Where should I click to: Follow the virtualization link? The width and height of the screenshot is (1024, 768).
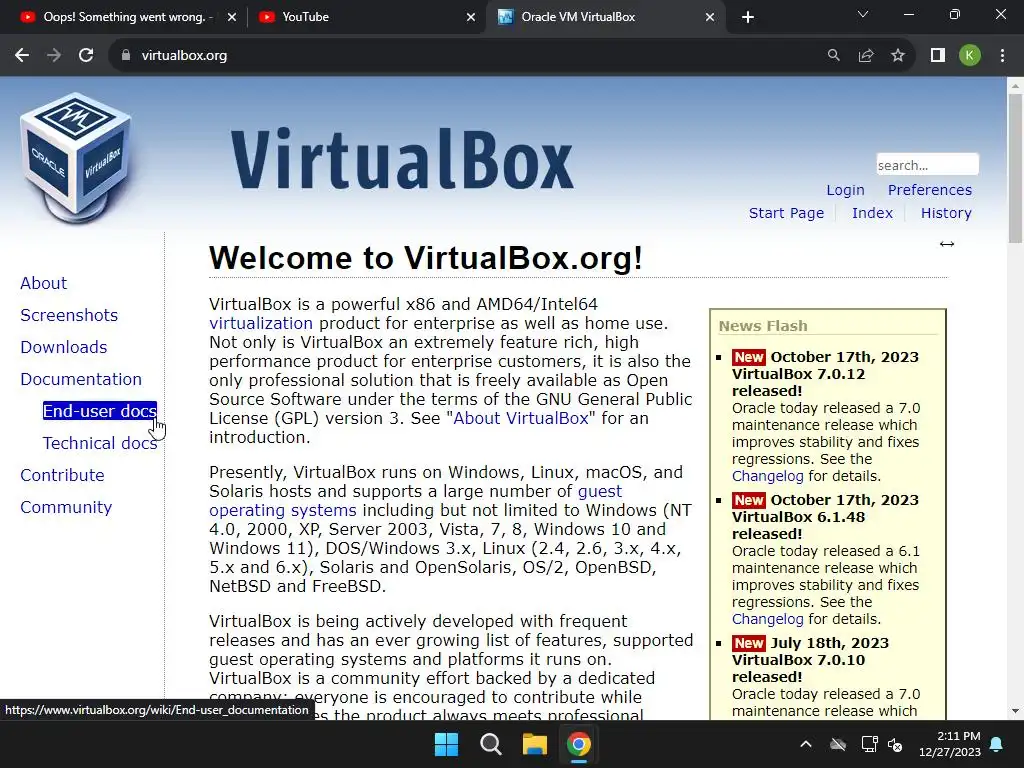[261, 323]
